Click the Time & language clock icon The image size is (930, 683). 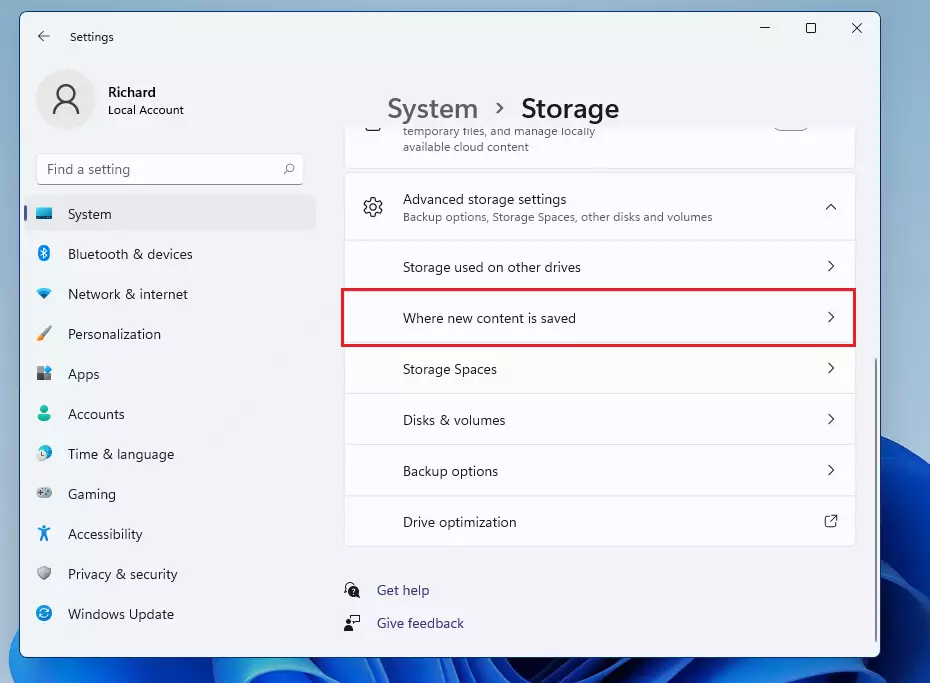coord(44,454)
